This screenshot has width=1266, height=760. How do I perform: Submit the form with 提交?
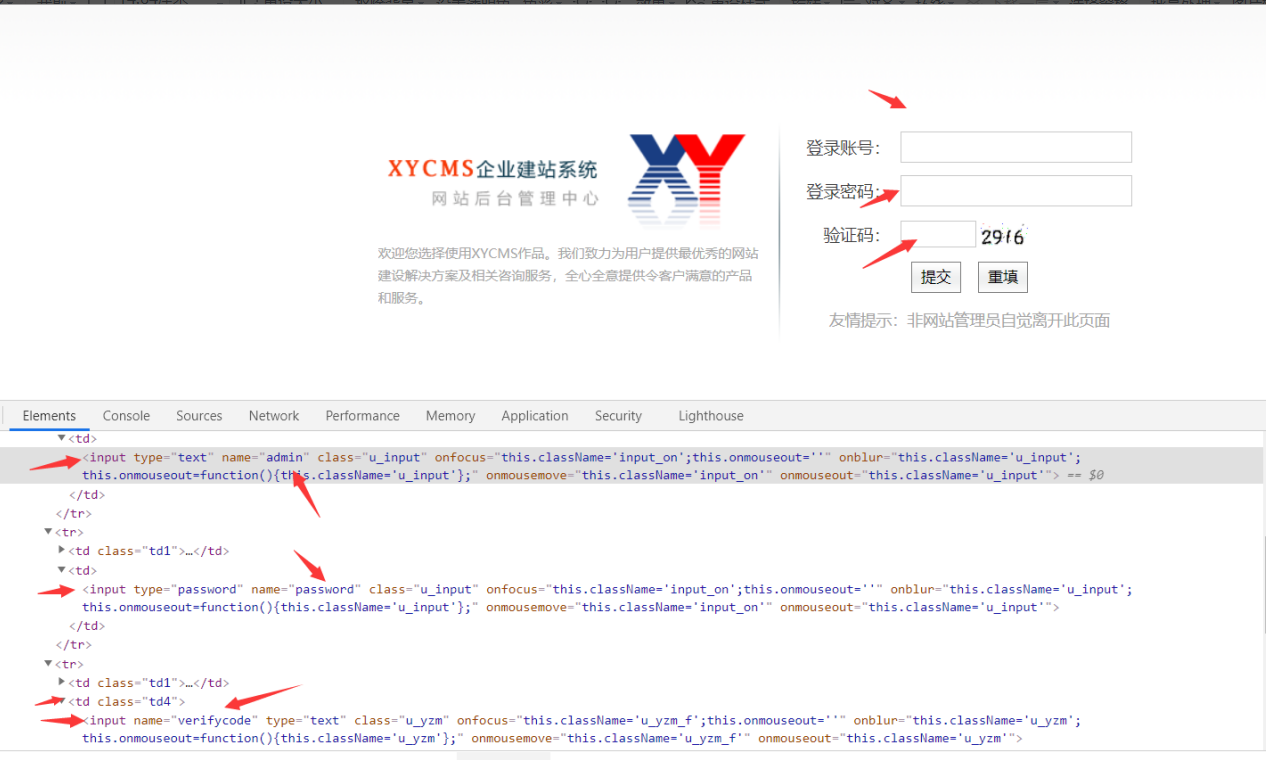(x=936, y=277)
